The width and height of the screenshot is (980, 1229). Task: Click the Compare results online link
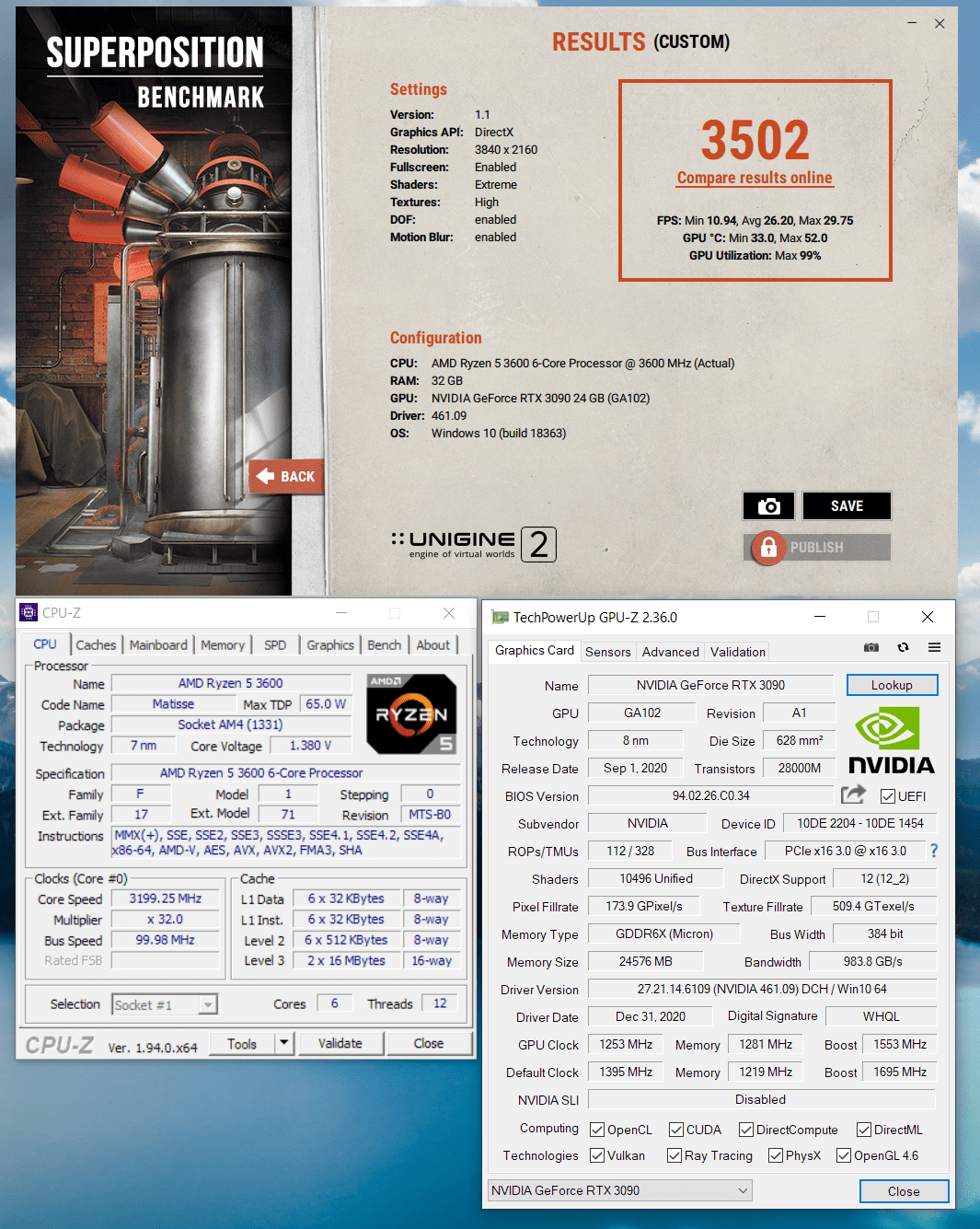tap(755, 178)
